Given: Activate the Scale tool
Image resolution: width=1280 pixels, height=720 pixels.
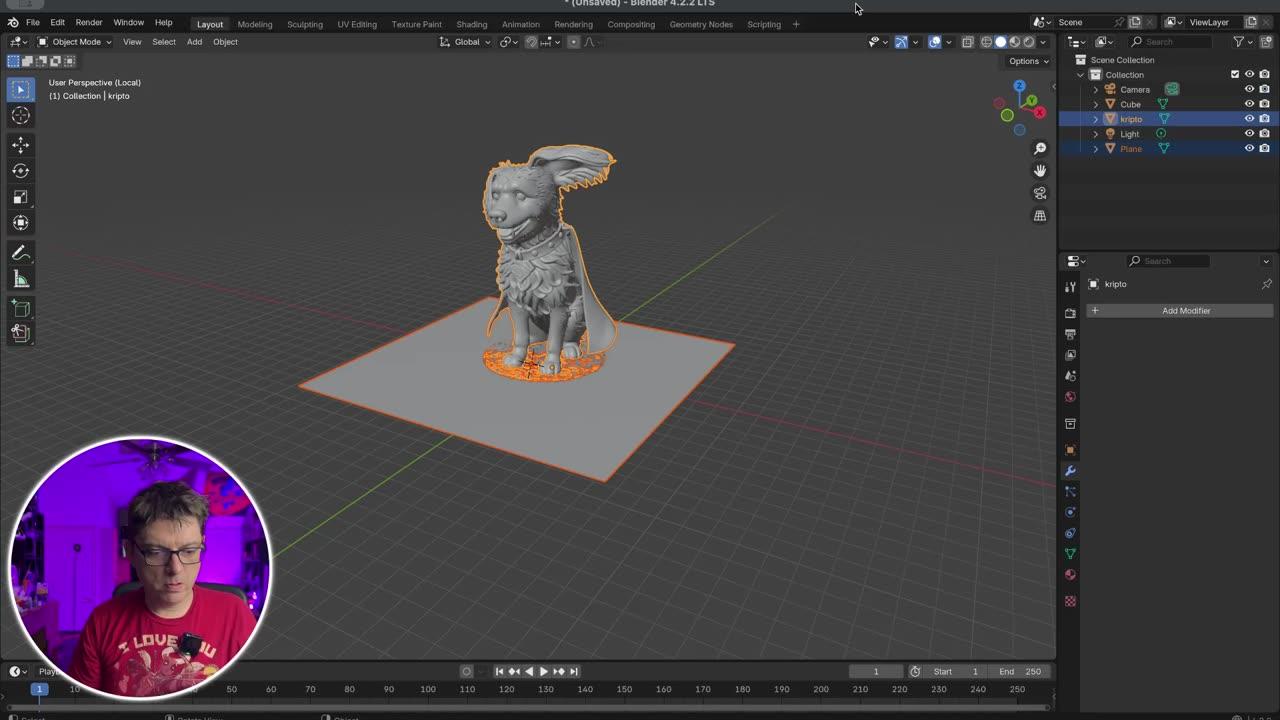Looking at the screenshot, I should [x=20, y=197].
